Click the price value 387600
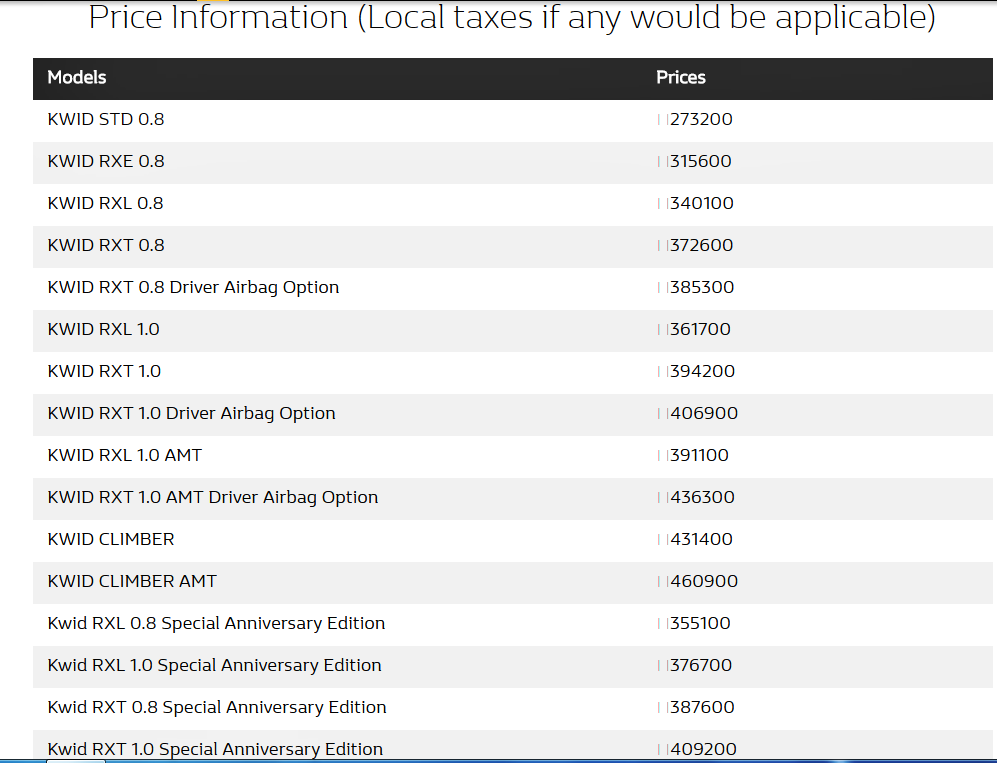Image resolution: width=997 pixels, height=763 pixels. 703,706
